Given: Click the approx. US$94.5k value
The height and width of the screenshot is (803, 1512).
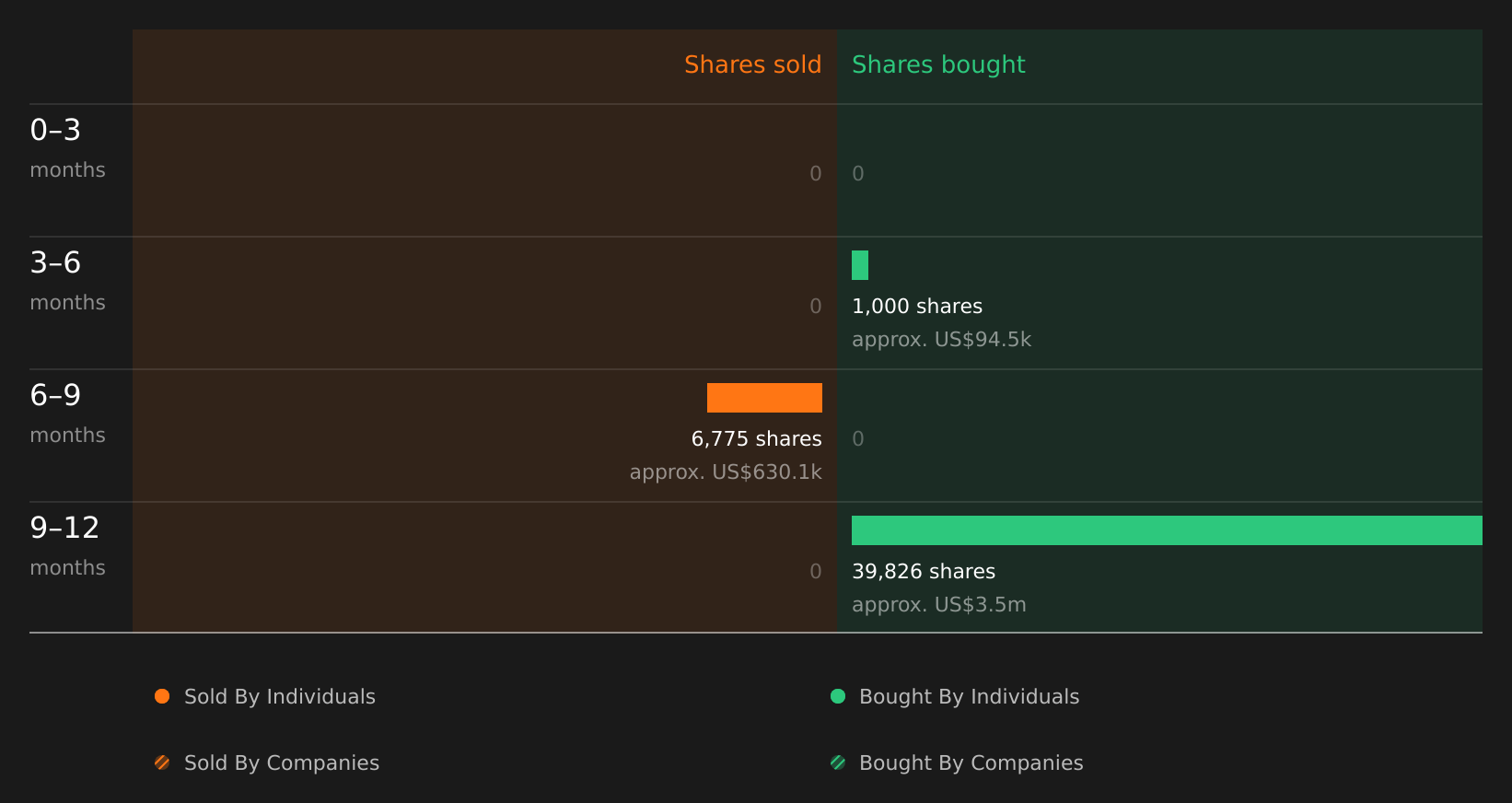Looking at the screenshot, I should 941,340.
